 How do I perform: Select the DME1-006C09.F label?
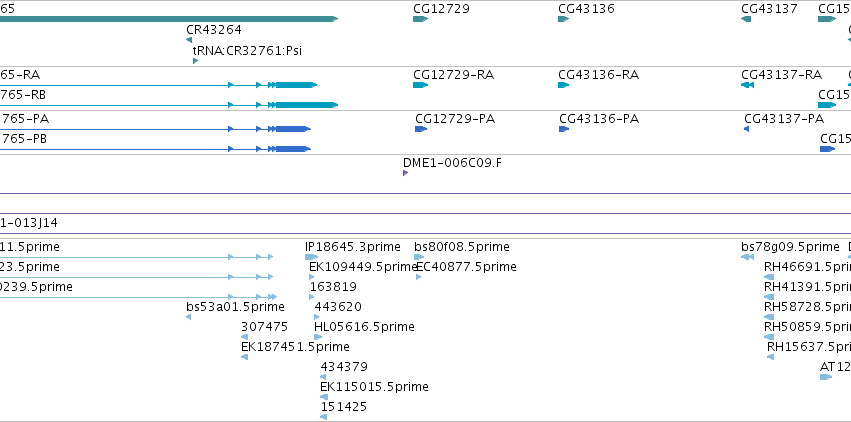(452, 163)
